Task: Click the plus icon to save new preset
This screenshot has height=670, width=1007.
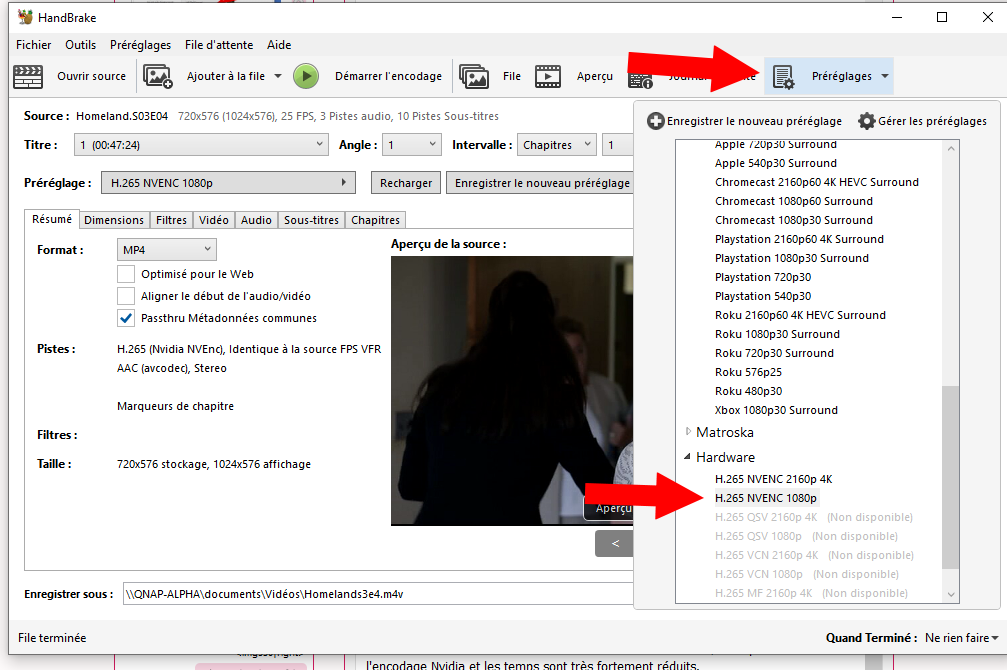Action: click(x=656, y=121)
